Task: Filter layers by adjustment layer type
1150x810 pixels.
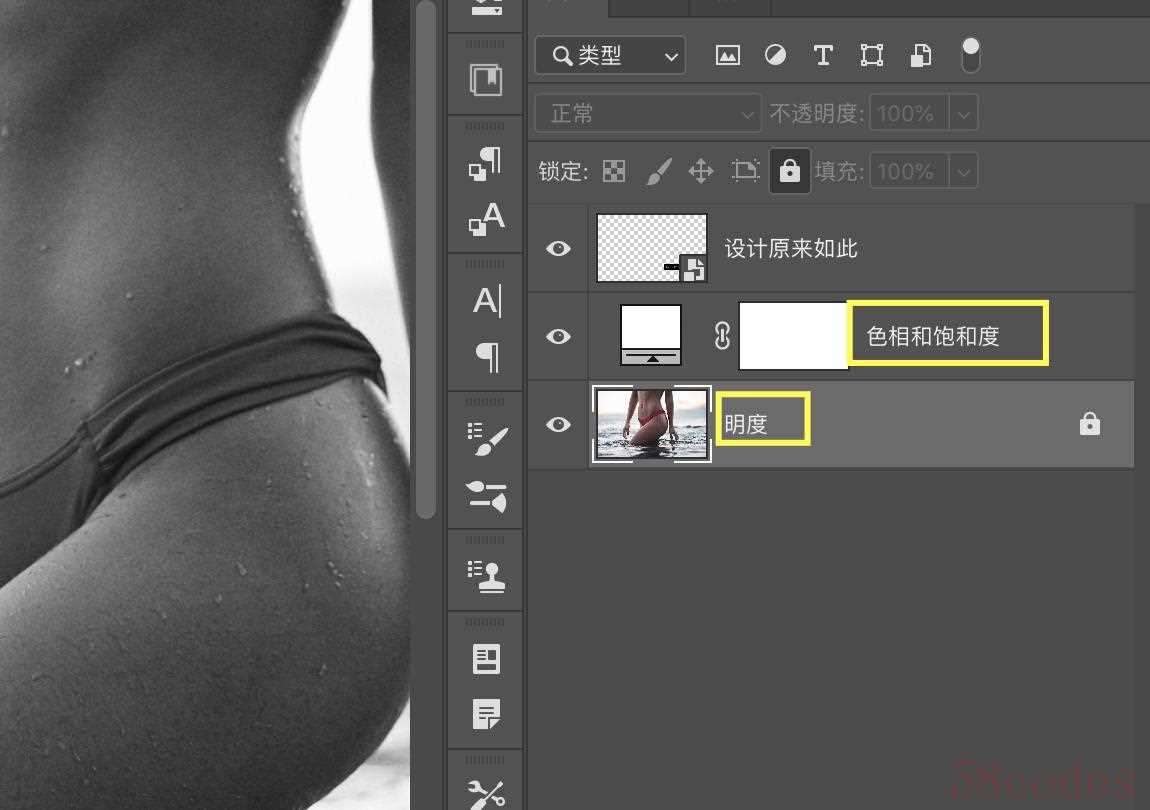Action: [x=775, y=55]
